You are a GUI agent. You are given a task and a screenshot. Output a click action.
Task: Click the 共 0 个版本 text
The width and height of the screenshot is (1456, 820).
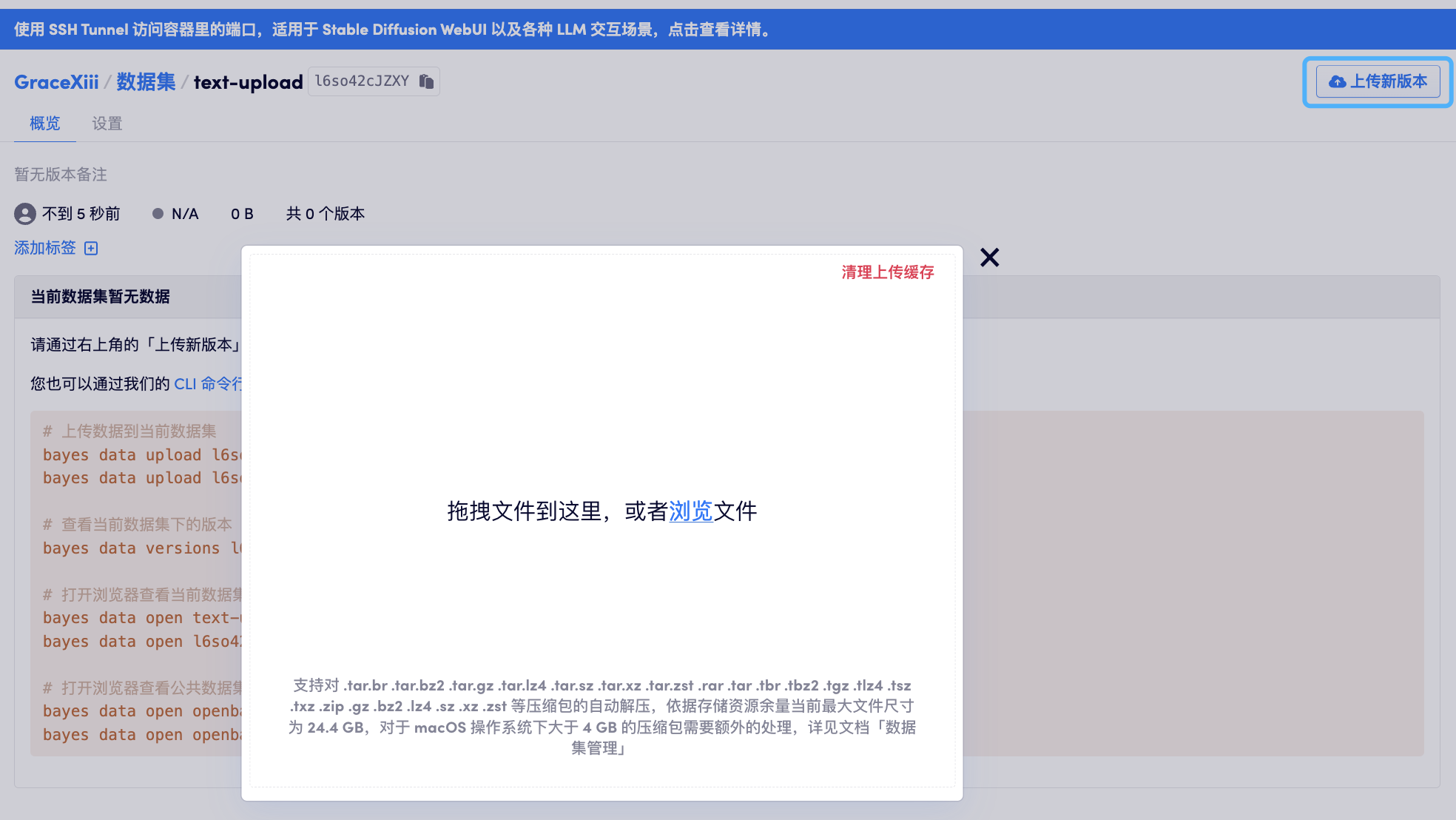pyautogui.click(x=325, y=214)
